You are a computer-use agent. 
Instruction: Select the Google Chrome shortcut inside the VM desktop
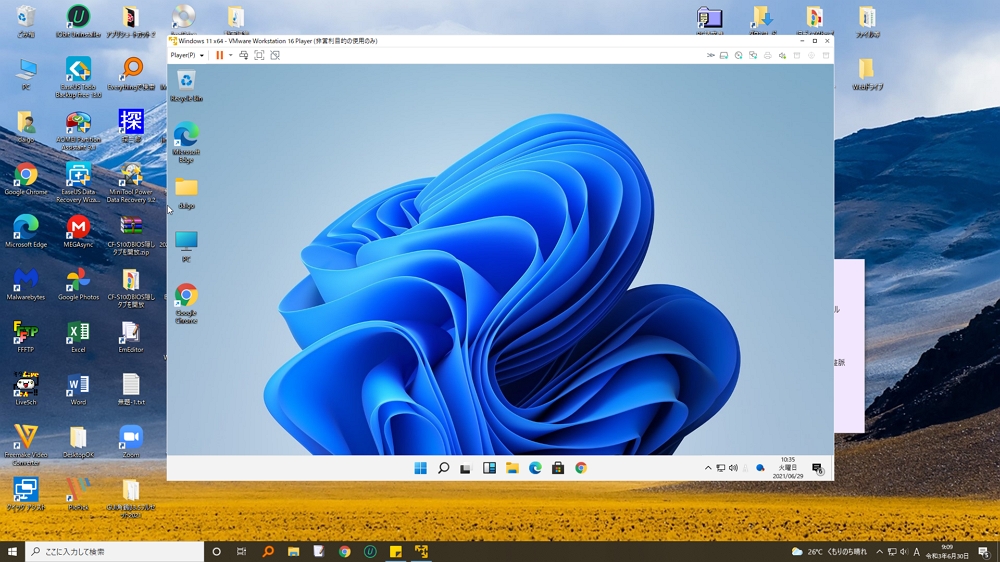(186, 304)
